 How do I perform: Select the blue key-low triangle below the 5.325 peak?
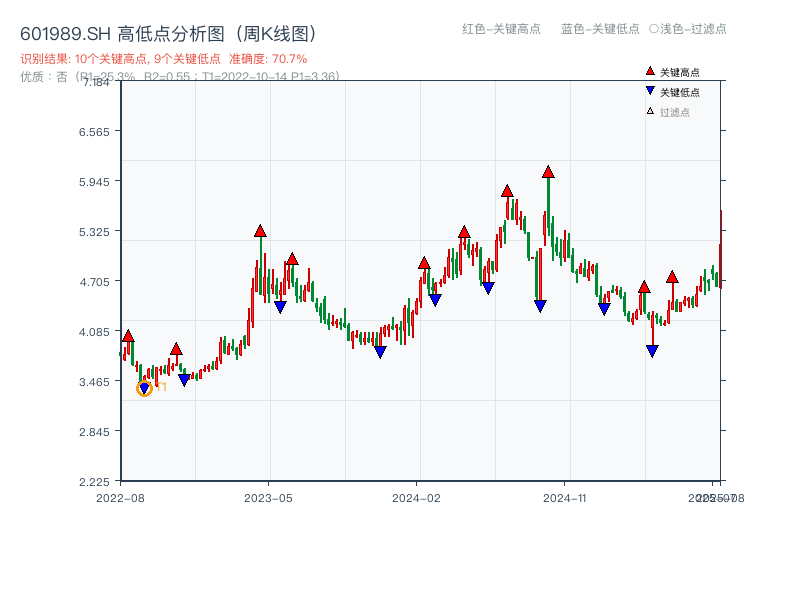279,308
